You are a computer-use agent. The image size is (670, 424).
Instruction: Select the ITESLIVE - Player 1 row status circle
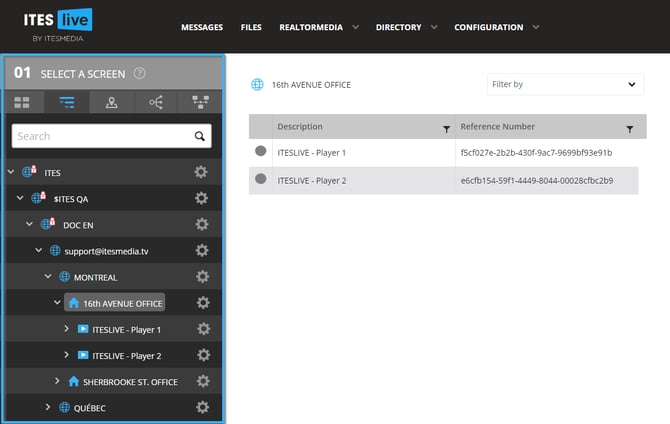tap(261, 152)
